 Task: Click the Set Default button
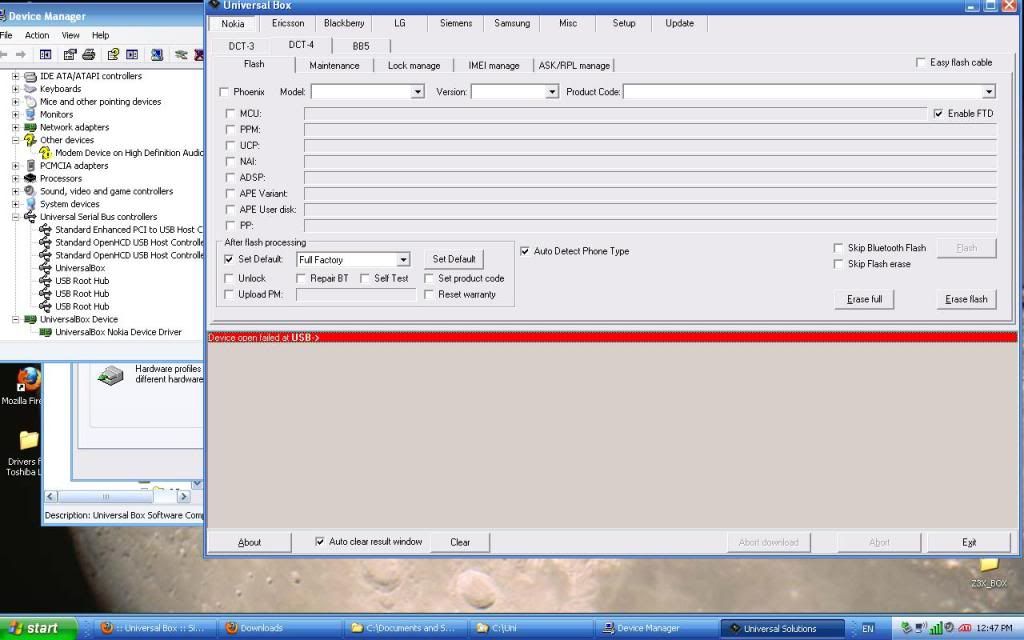pos(454,259)
